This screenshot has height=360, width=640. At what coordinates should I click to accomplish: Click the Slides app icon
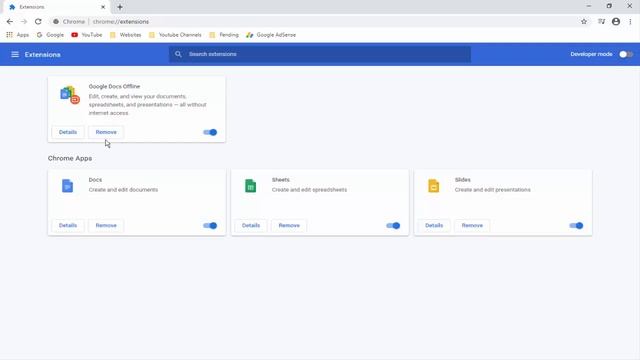[433, 186]
